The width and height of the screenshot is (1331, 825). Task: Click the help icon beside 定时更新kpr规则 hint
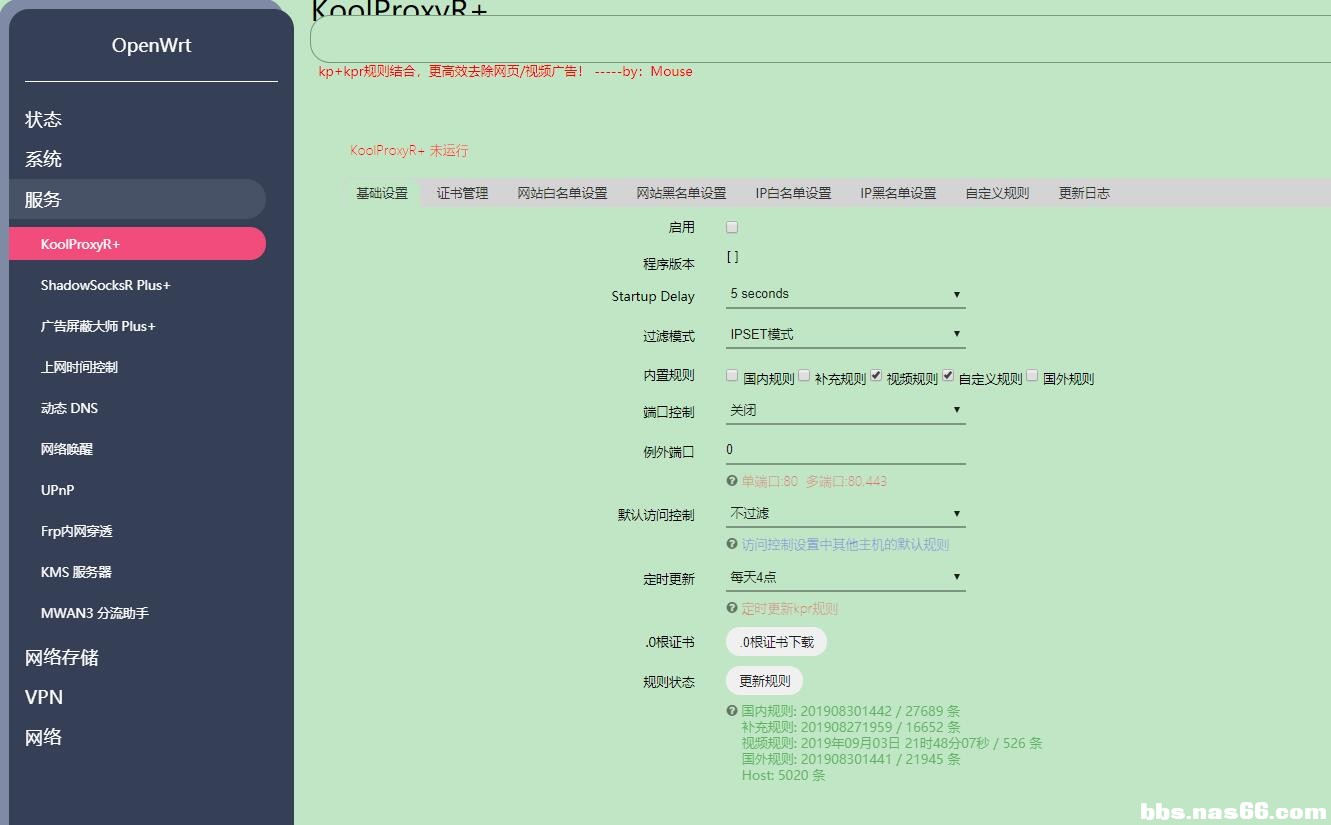pyautogui.click(x=732, y=609)
